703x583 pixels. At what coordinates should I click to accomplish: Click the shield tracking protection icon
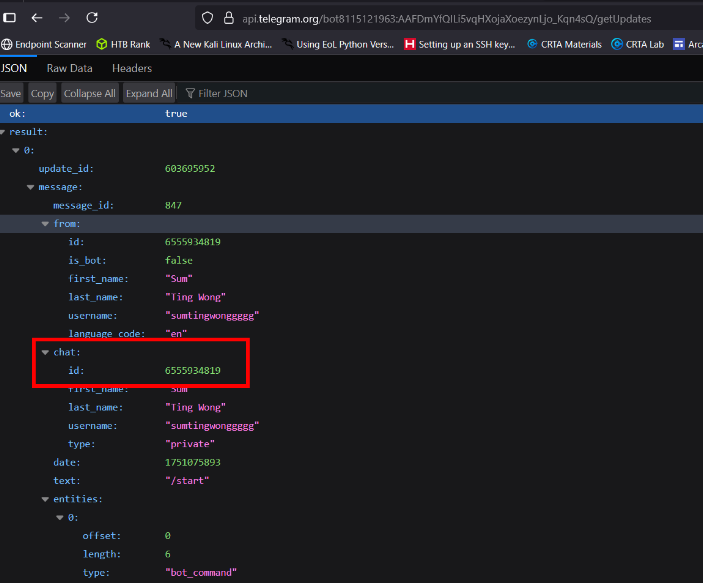pyautogui.click(x=207, y=18)
